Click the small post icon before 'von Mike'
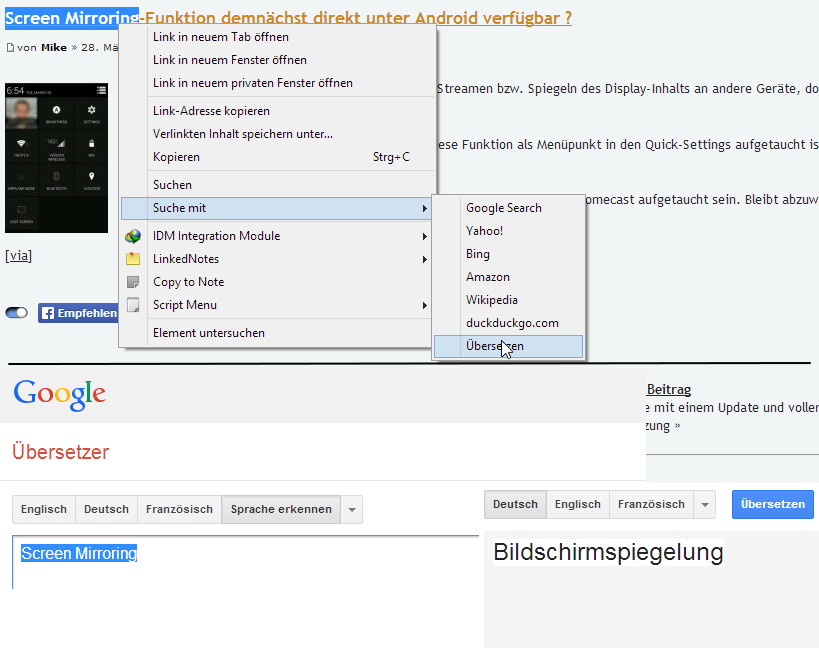The width and height of the screenshot is (819, 648). 10,48
